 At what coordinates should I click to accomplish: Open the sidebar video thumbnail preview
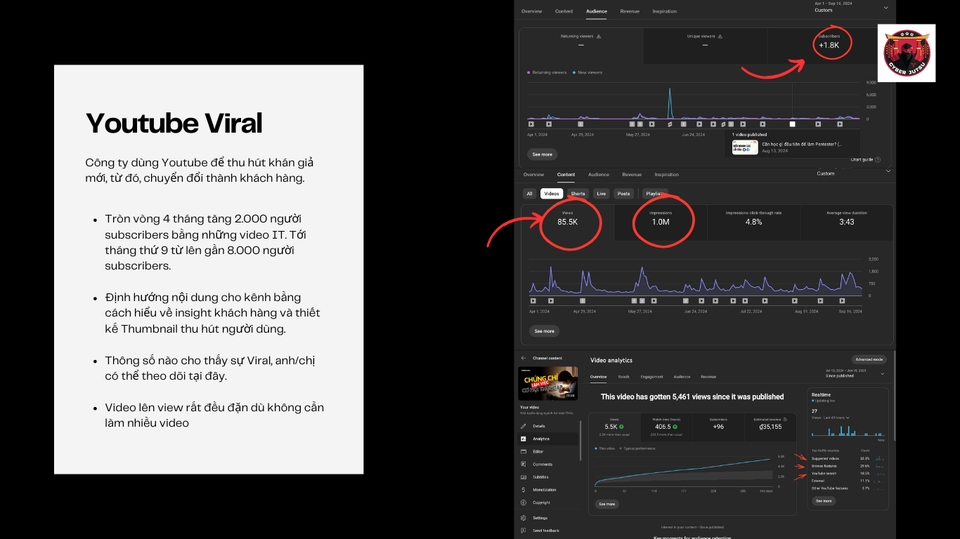point(548,383)
